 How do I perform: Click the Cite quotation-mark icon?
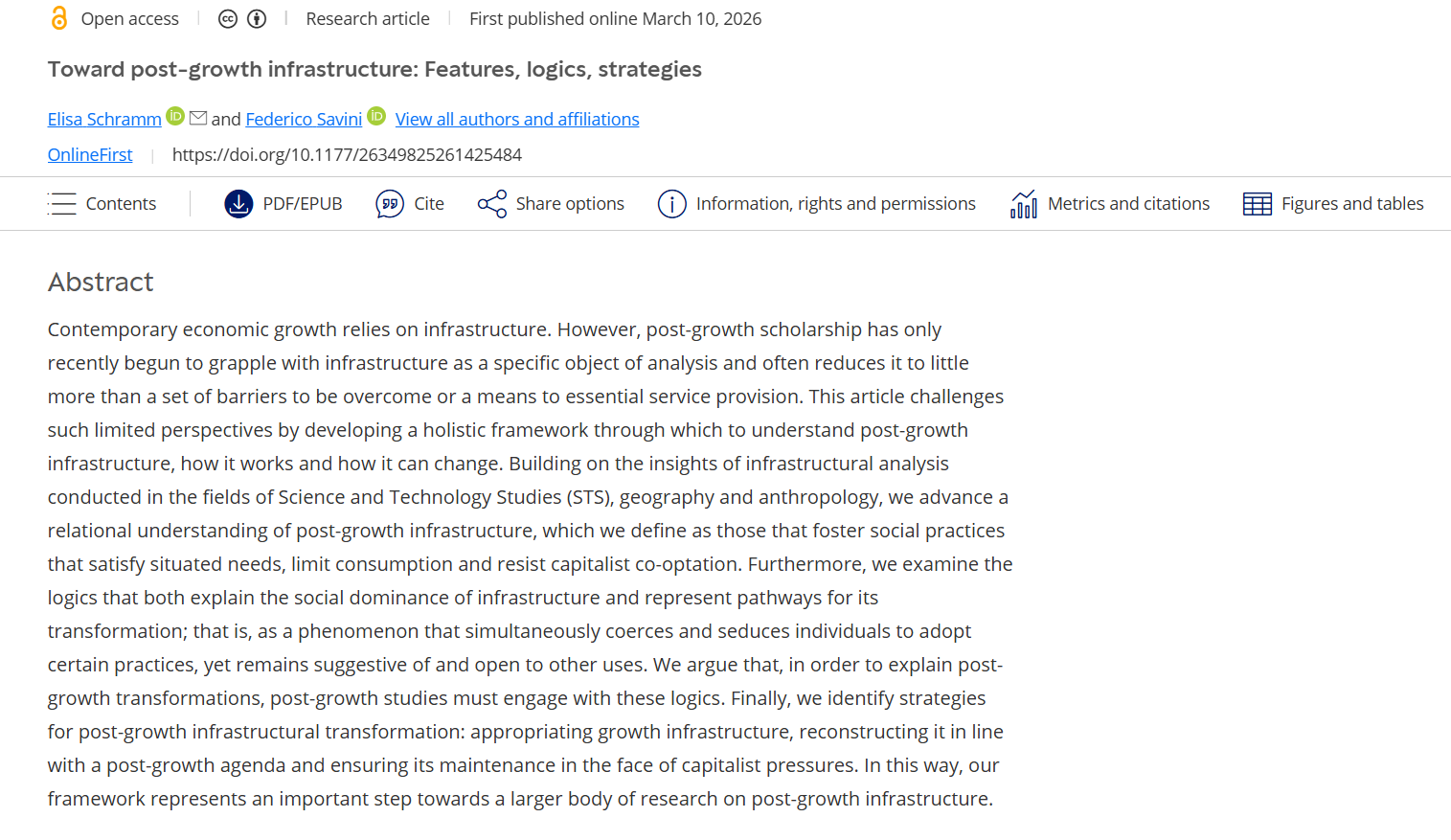(x=388, y=203)
